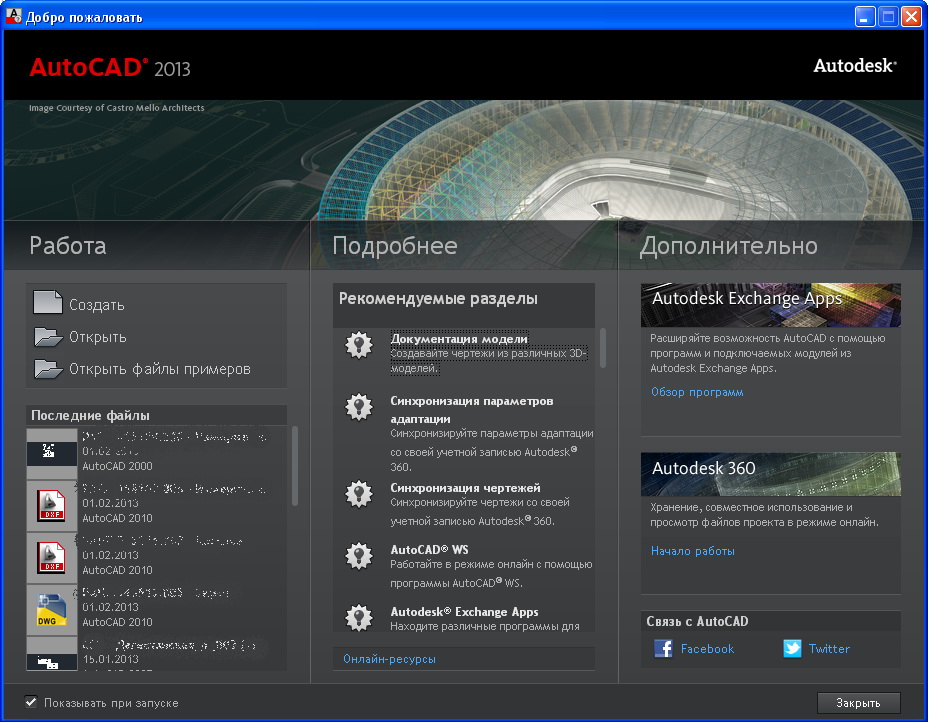The height and width of the screenshot is (722, 929).
Task: Click the recent files list scrollbar
Action: point(294,467)
